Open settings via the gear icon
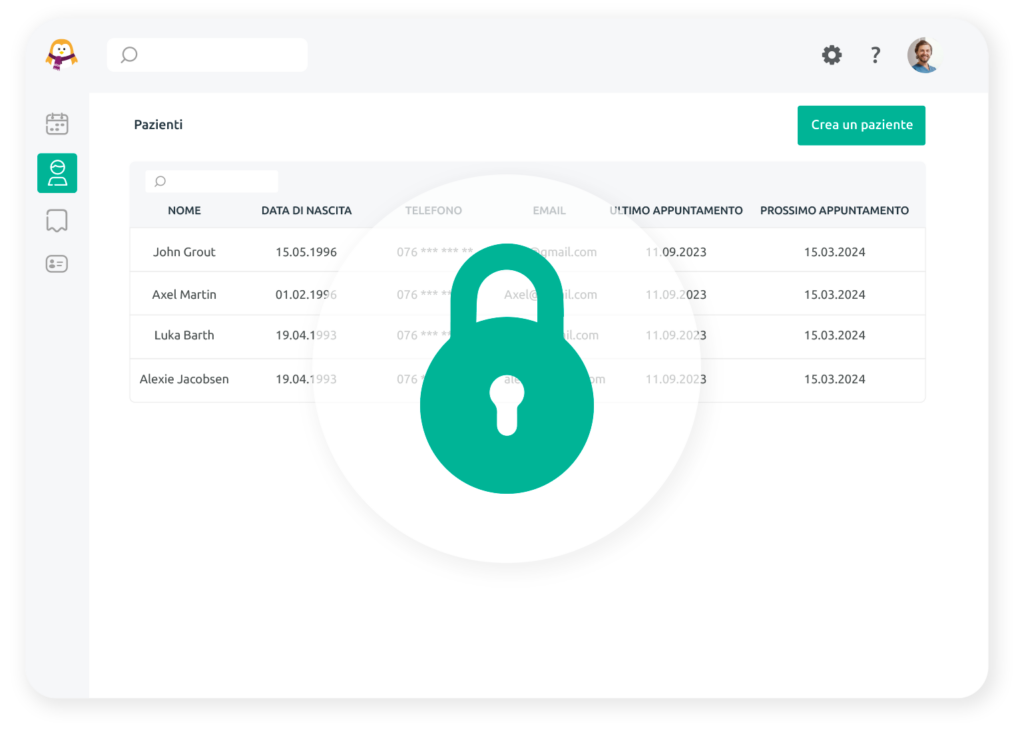 [831, 55]
